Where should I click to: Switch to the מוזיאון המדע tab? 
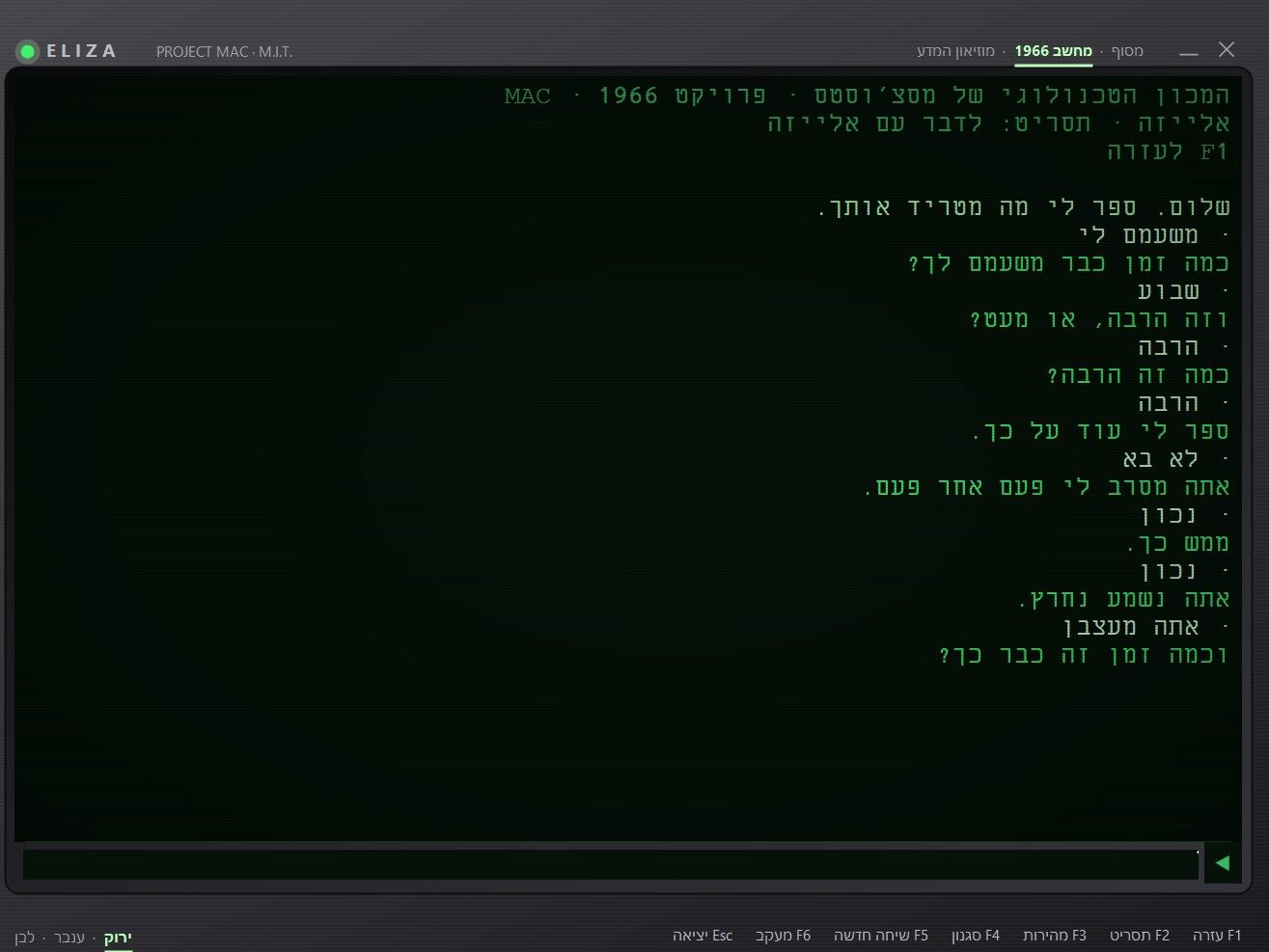pyautogui.click(x=955, y=51)
